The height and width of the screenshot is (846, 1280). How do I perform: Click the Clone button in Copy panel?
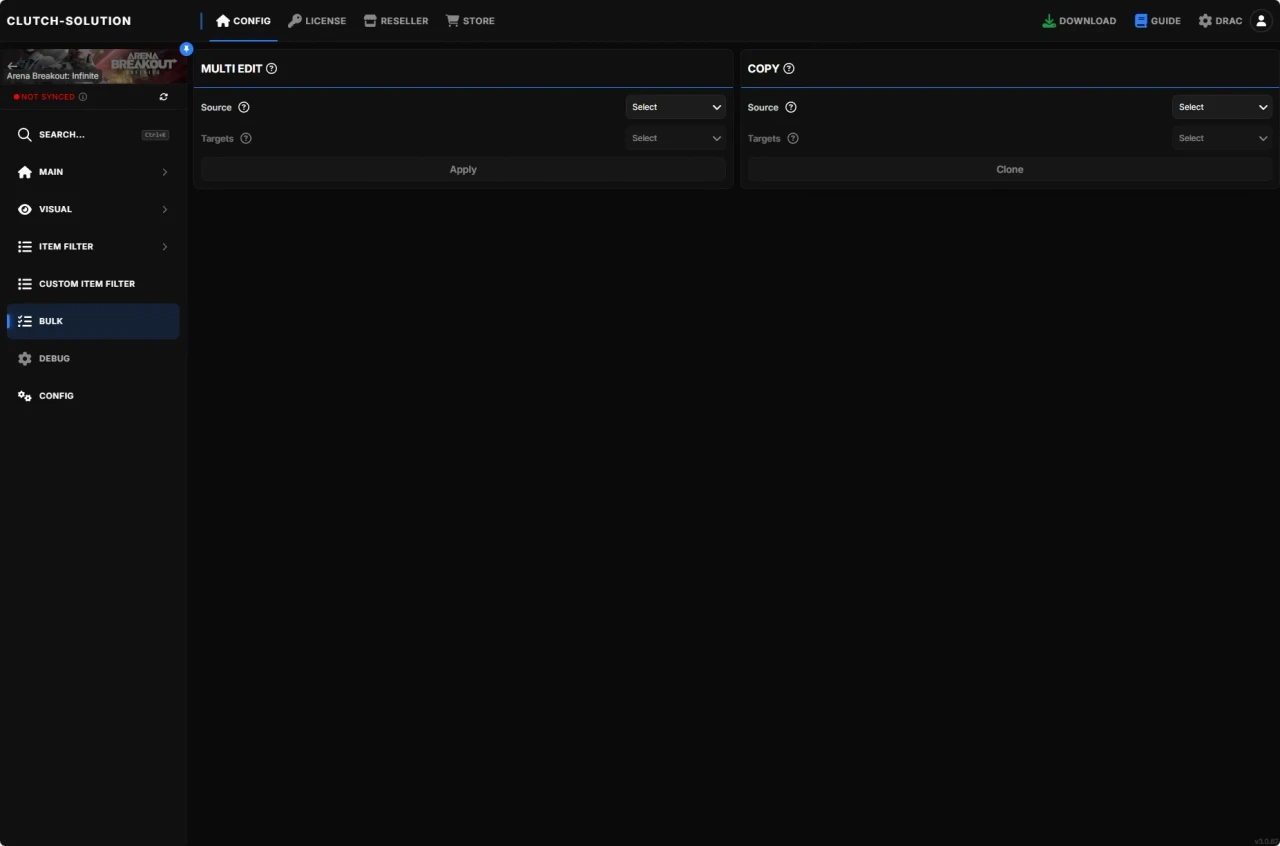coord(1009,169)
